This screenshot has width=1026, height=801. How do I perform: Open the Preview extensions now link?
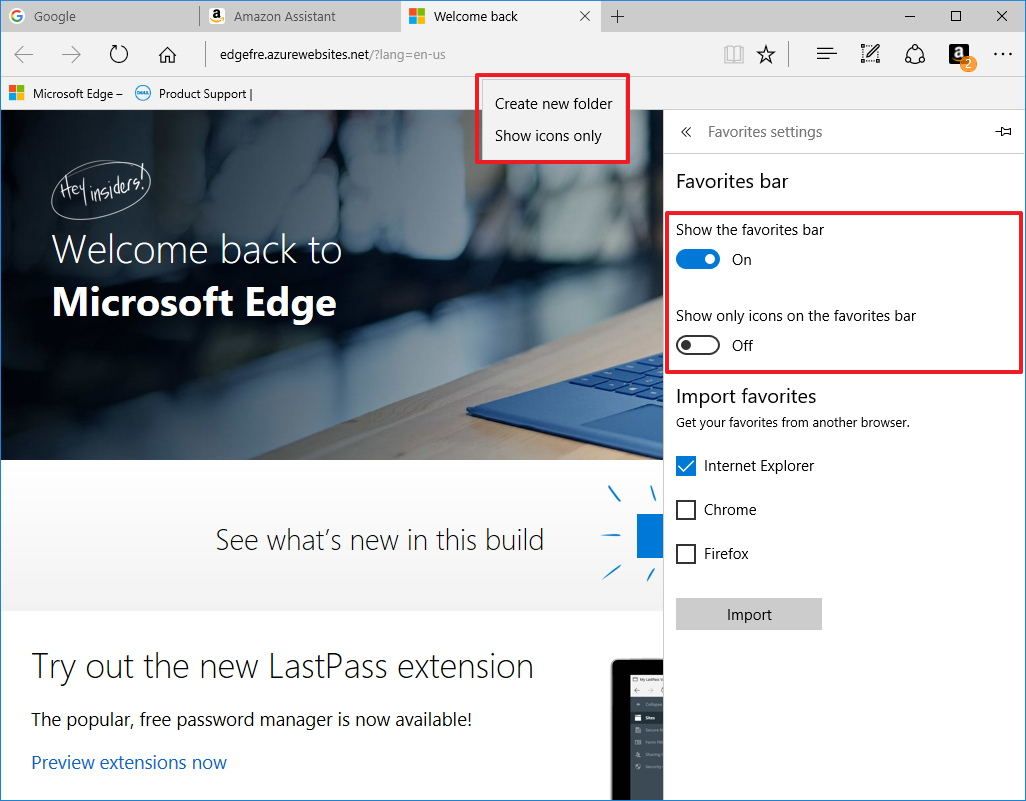tap(128, 762)
